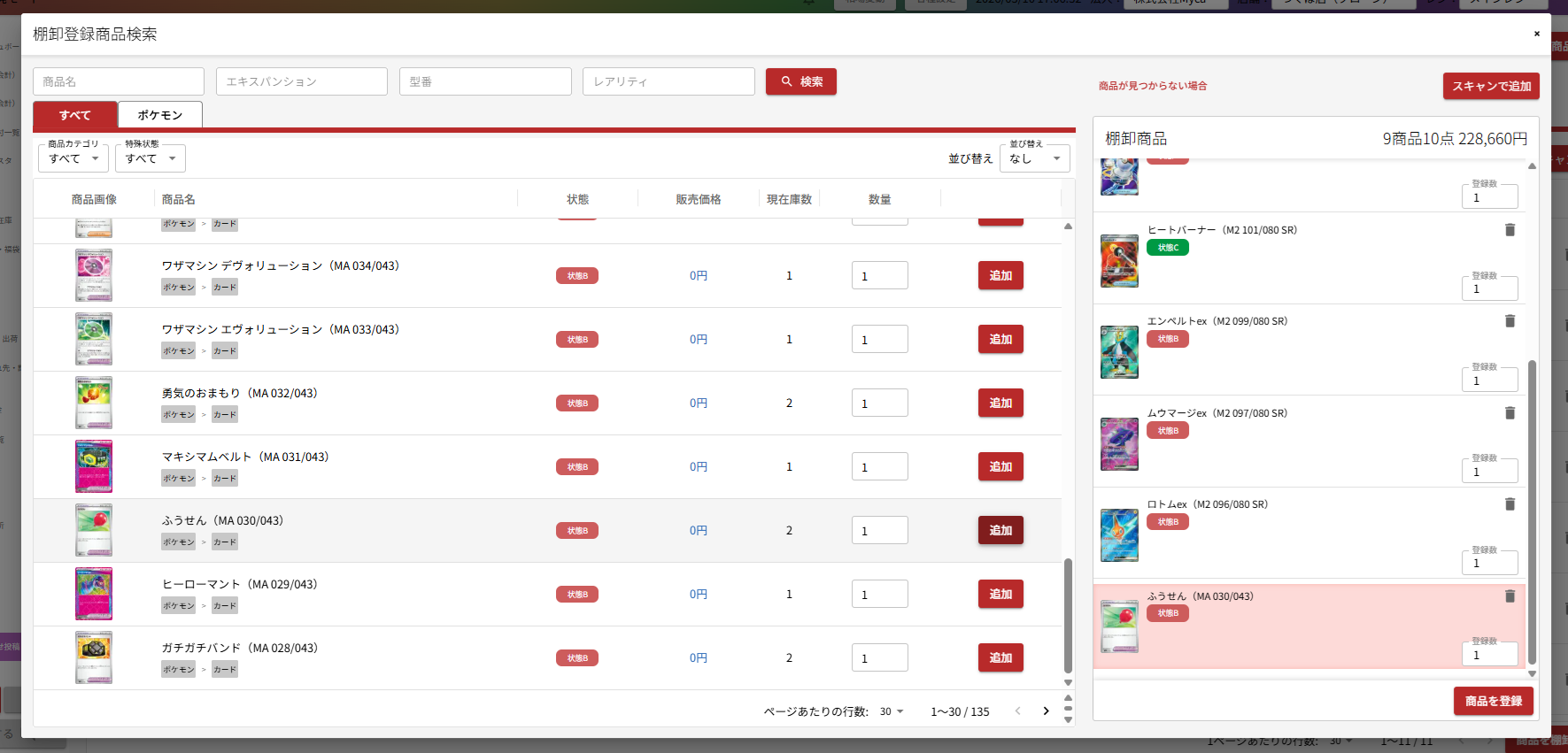Click 商品を登録 to register products

[x=1493, y=701]
